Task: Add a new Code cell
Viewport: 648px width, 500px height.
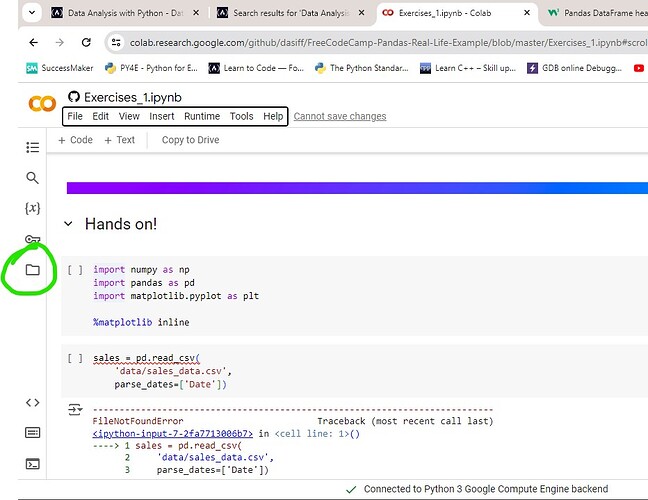Action: 75,140
